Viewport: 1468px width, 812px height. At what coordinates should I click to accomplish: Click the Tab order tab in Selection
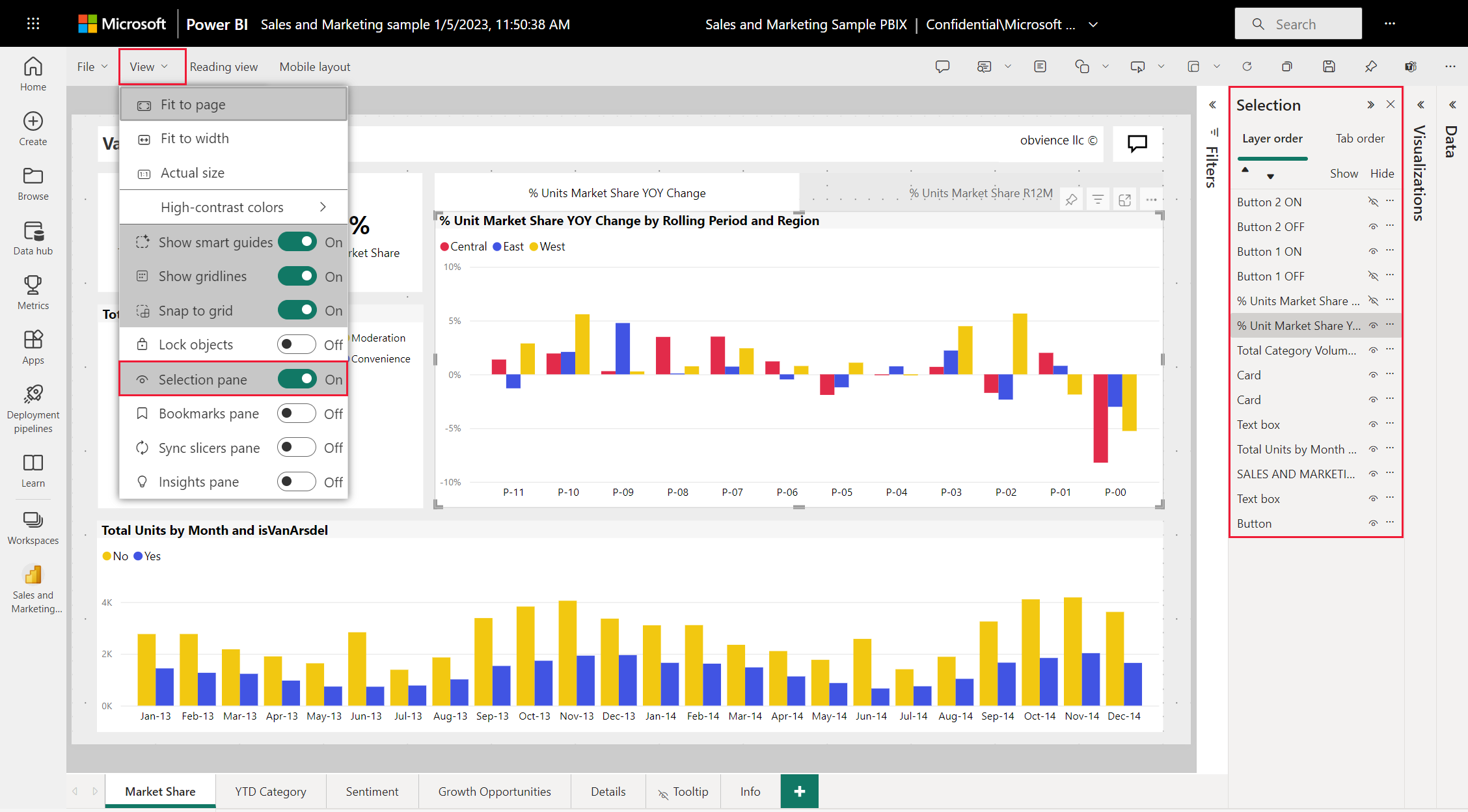click(x=1360, y=138)
